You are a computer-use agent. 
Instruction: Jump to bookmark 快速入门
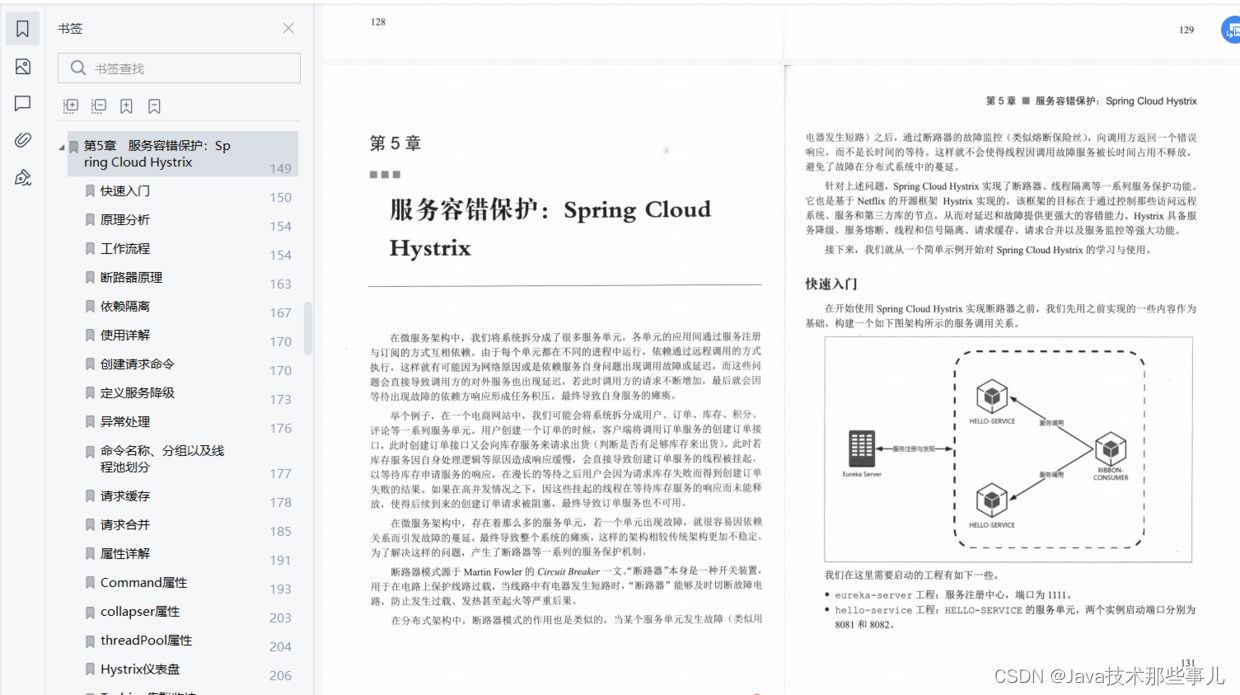[125, 190]
